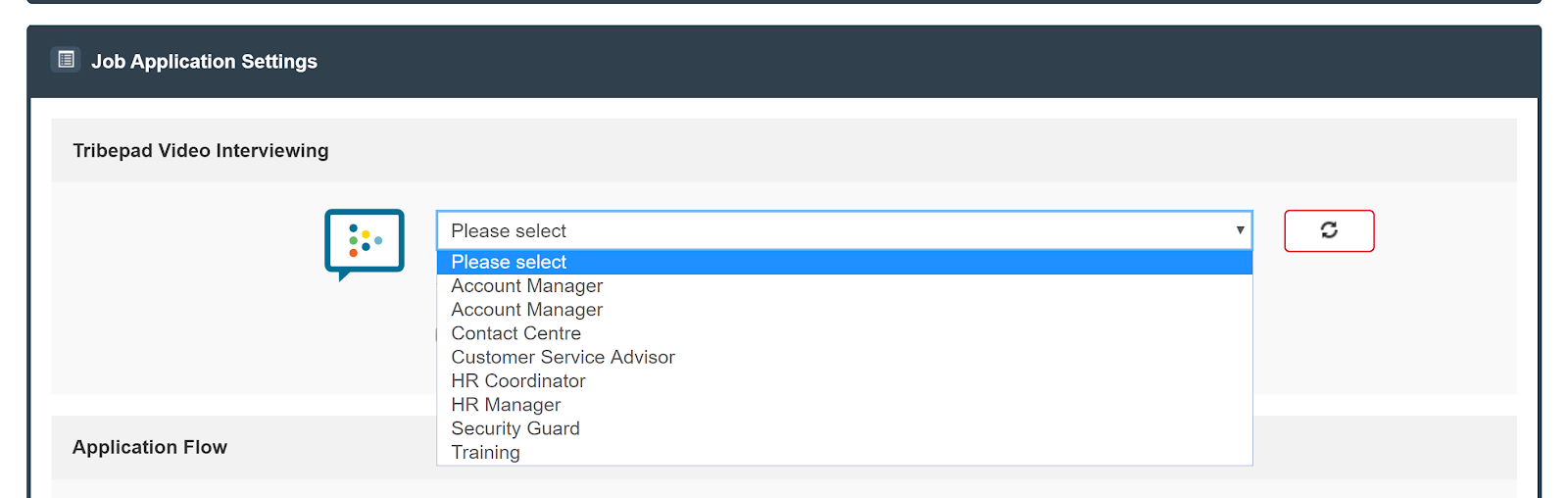This screenshot has height=498, width=1568.
Task: Click the Tribepad Video Interviewing section heading
Action: point(201,151)
